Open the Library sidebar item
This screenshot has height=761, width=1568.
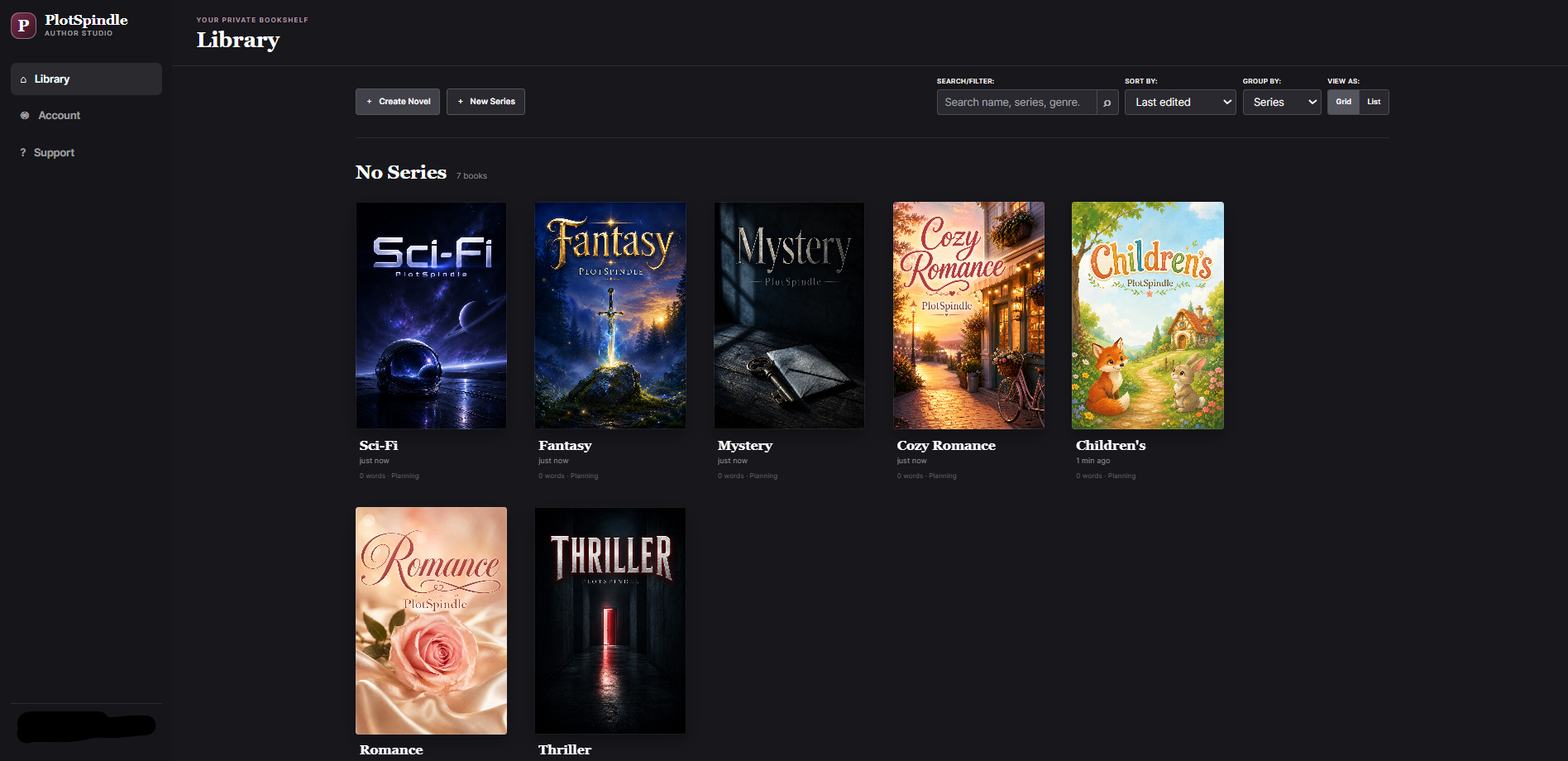coord(86,79)
